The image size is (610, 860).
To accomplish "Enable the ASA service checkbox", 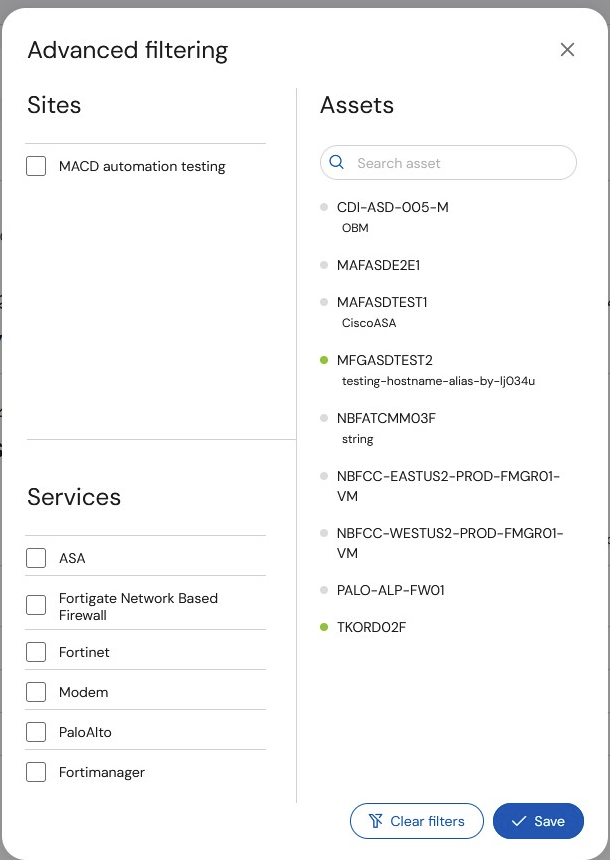I will tap(36, 558).
